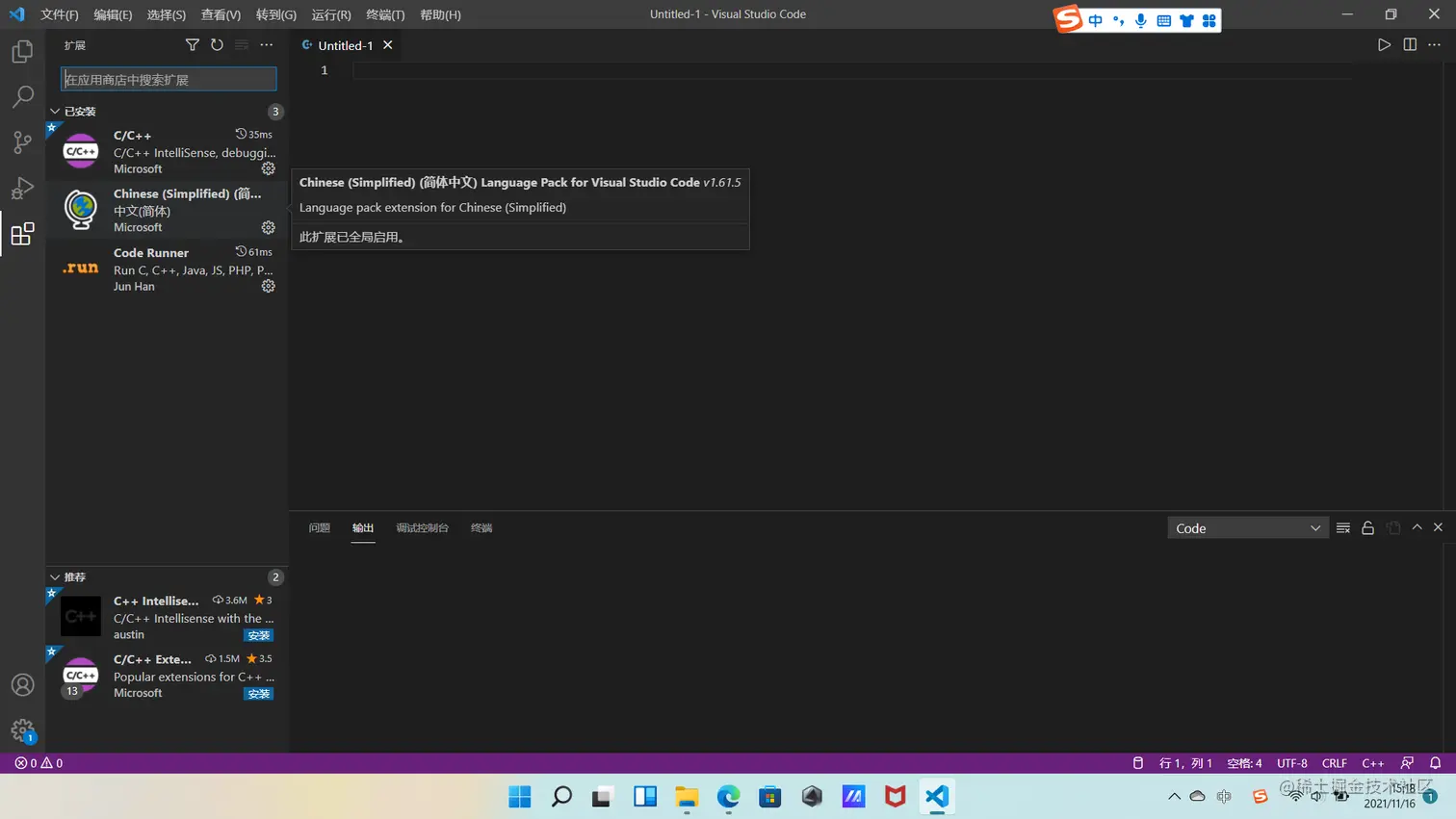Open Windows taskbar search
This screenshot has height=819, width=1456.
tap(561, 796)
